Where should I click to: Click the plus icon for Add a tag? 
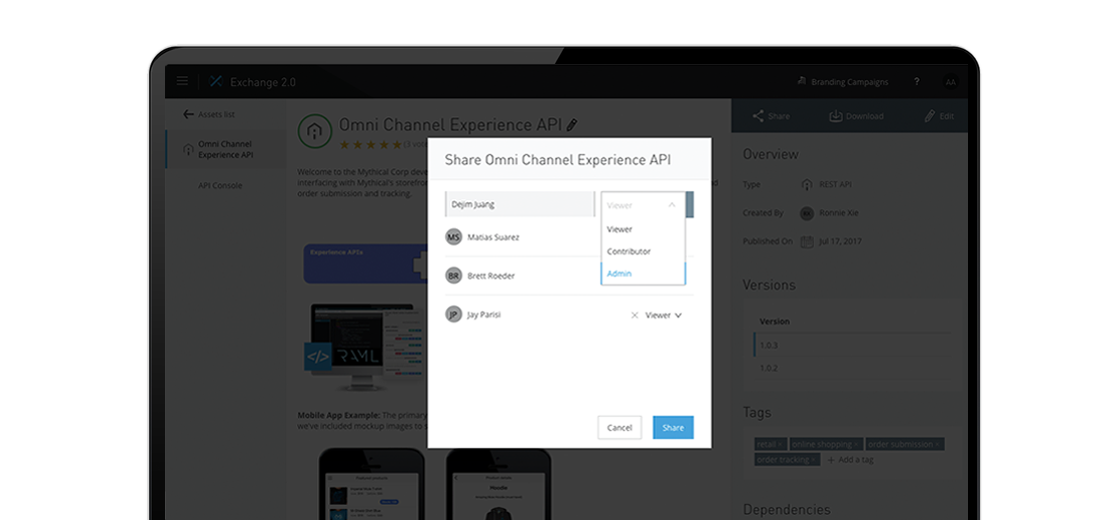[831, 460]
